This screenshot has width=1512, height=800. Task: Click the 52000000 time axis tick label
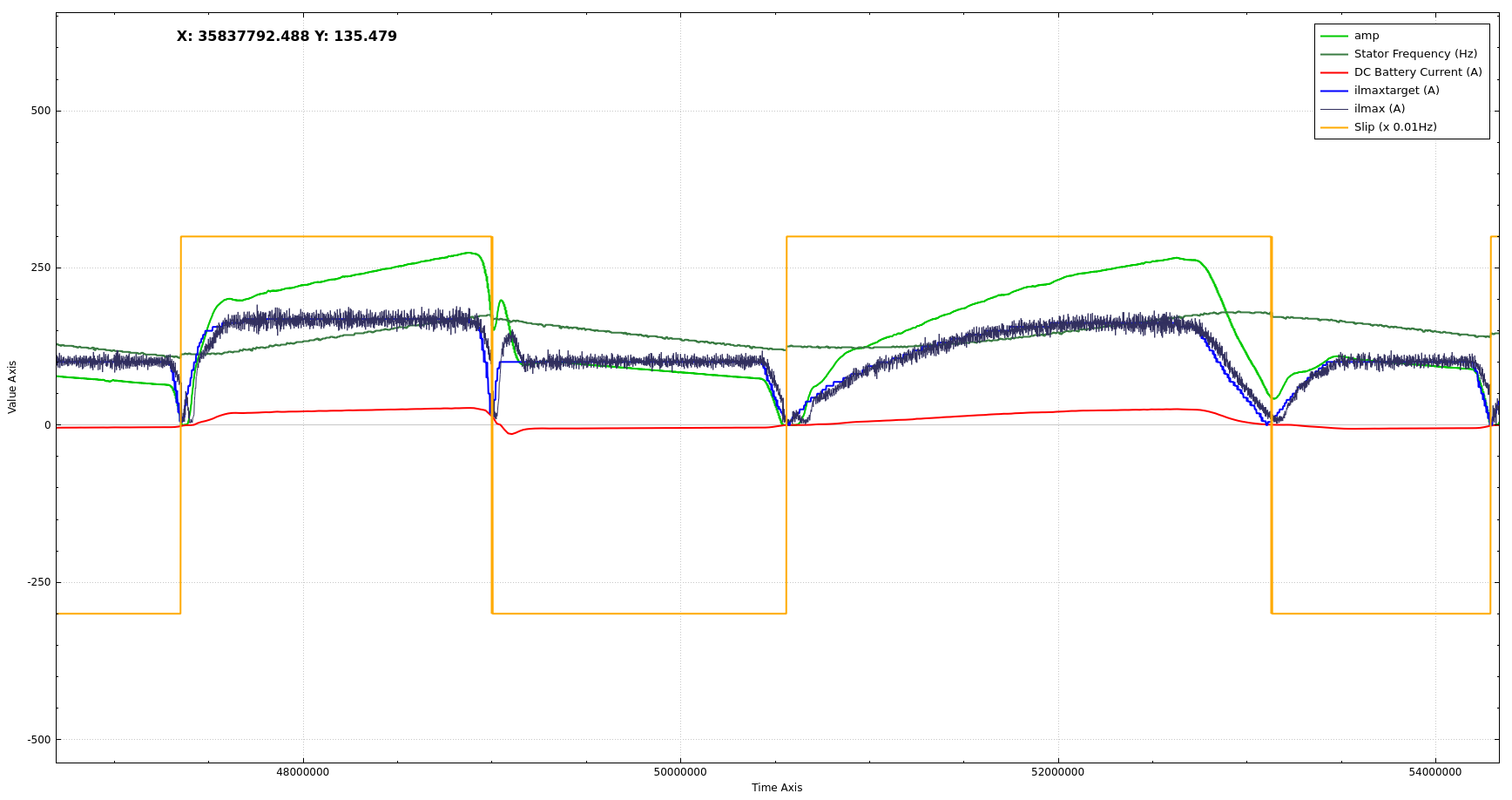pos(1058,772)
